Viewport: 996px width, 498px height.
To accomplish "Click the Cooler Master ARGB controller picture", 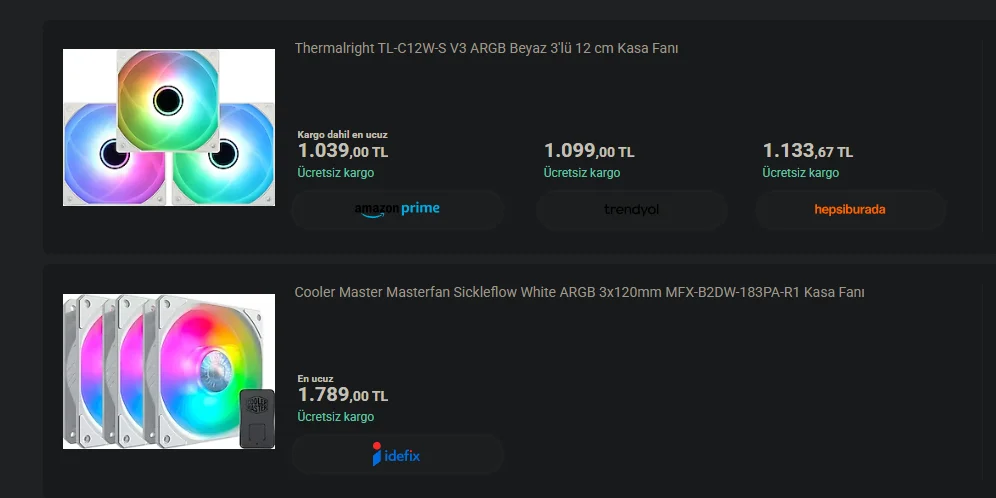I will click(257, 417).
